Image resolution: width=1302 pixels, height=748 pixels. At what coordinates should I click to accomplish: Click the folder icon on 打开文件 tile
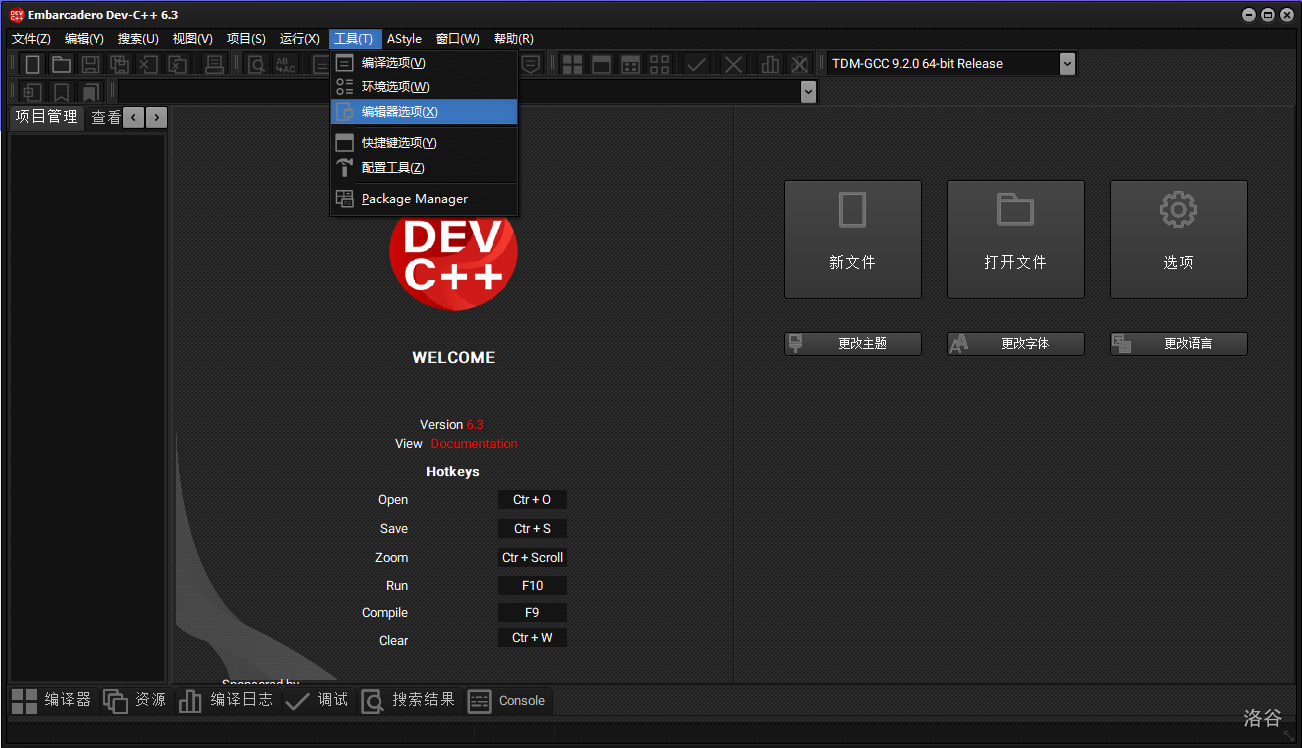(1015, 210)
